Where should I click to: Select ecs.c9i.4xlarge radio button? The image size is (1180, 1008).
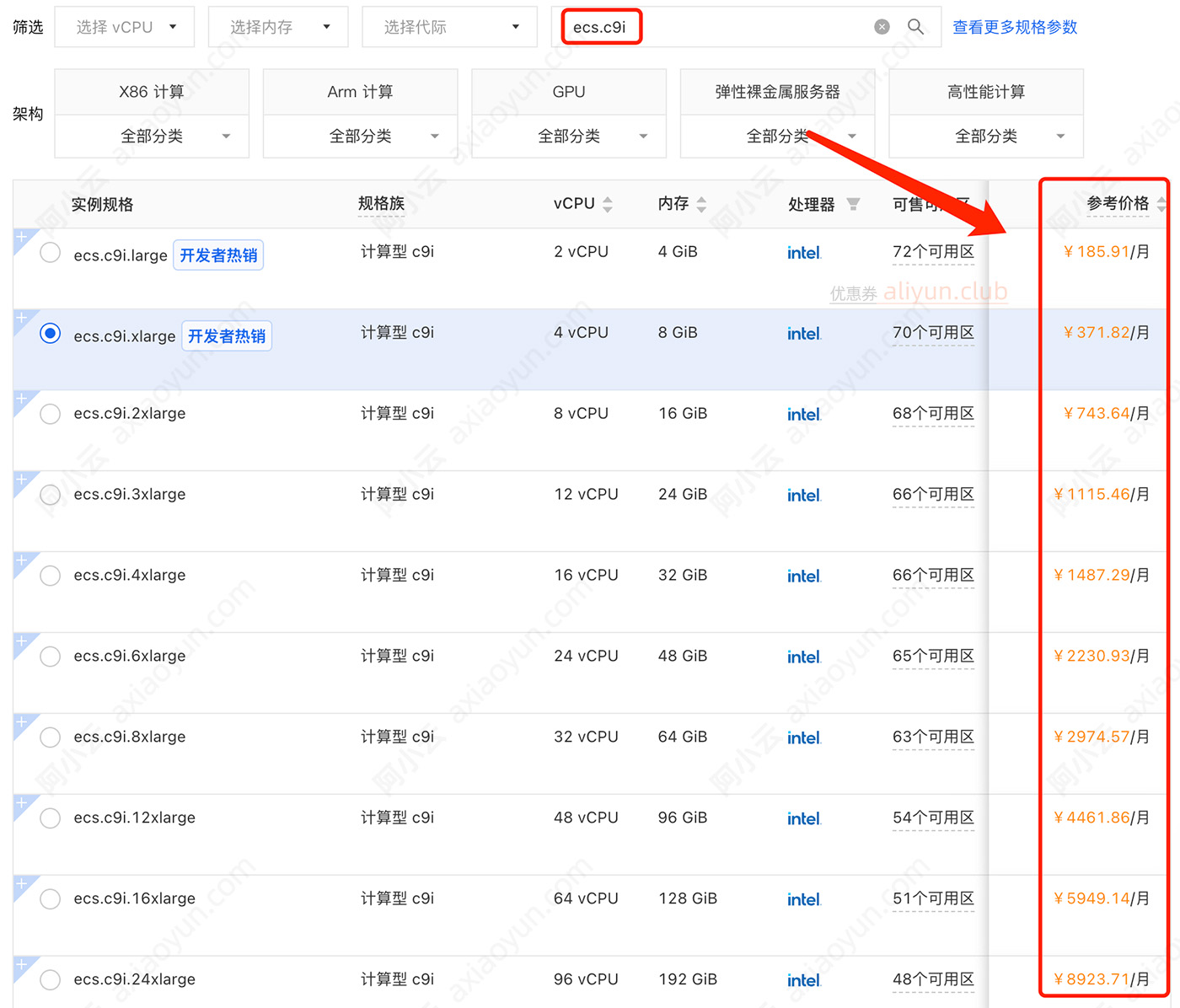(51, 576)
